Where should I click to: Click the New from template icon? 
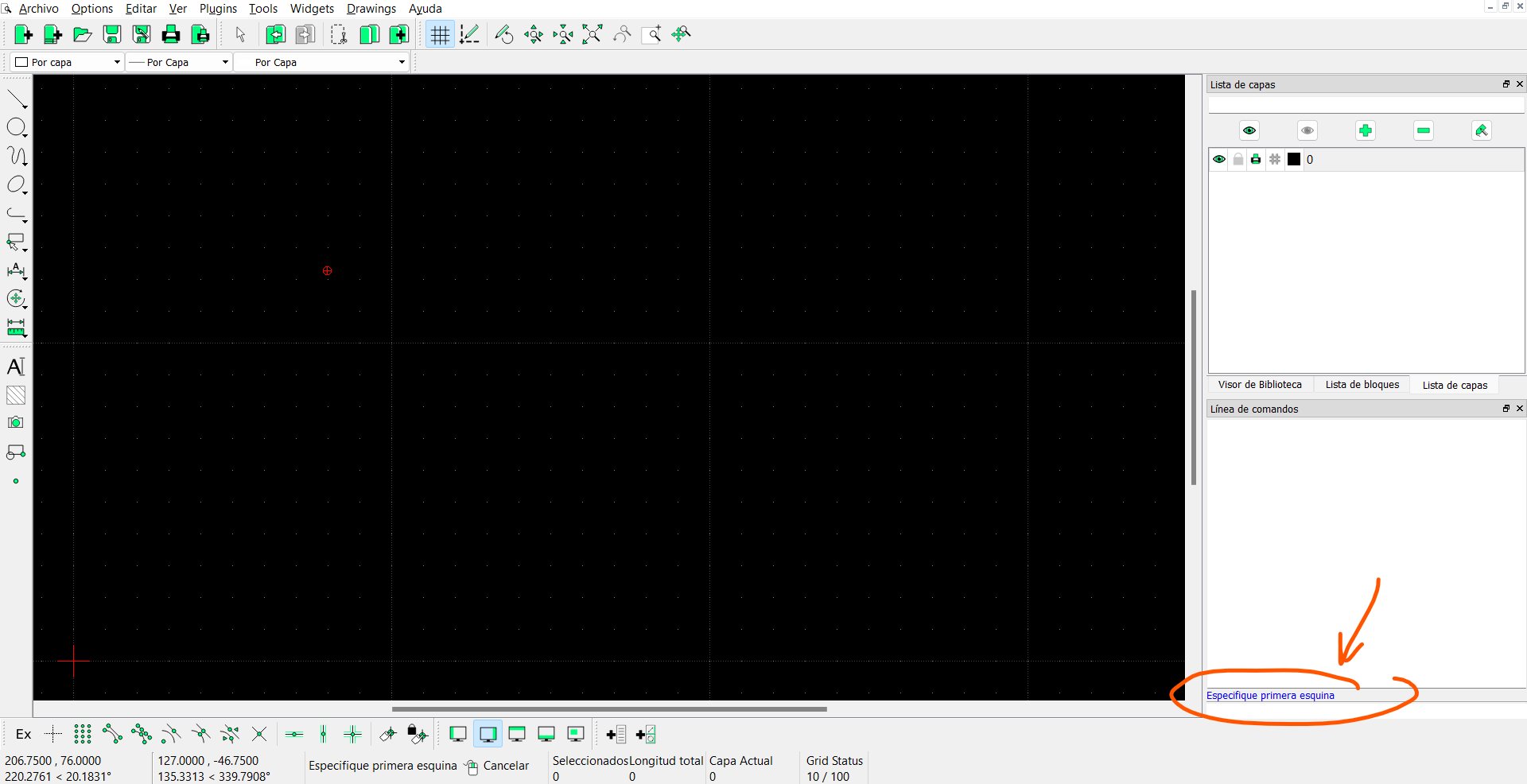(53, 34)
